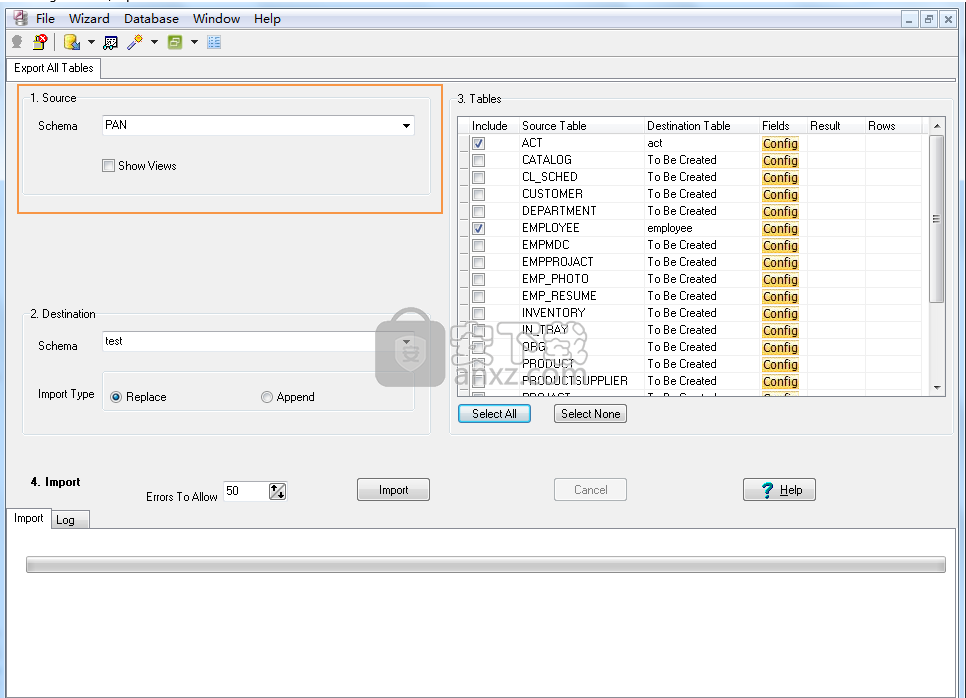Expand the Source Schema PAN dropdown
Viewport: 966px width, 698px height.
point(406,126)
